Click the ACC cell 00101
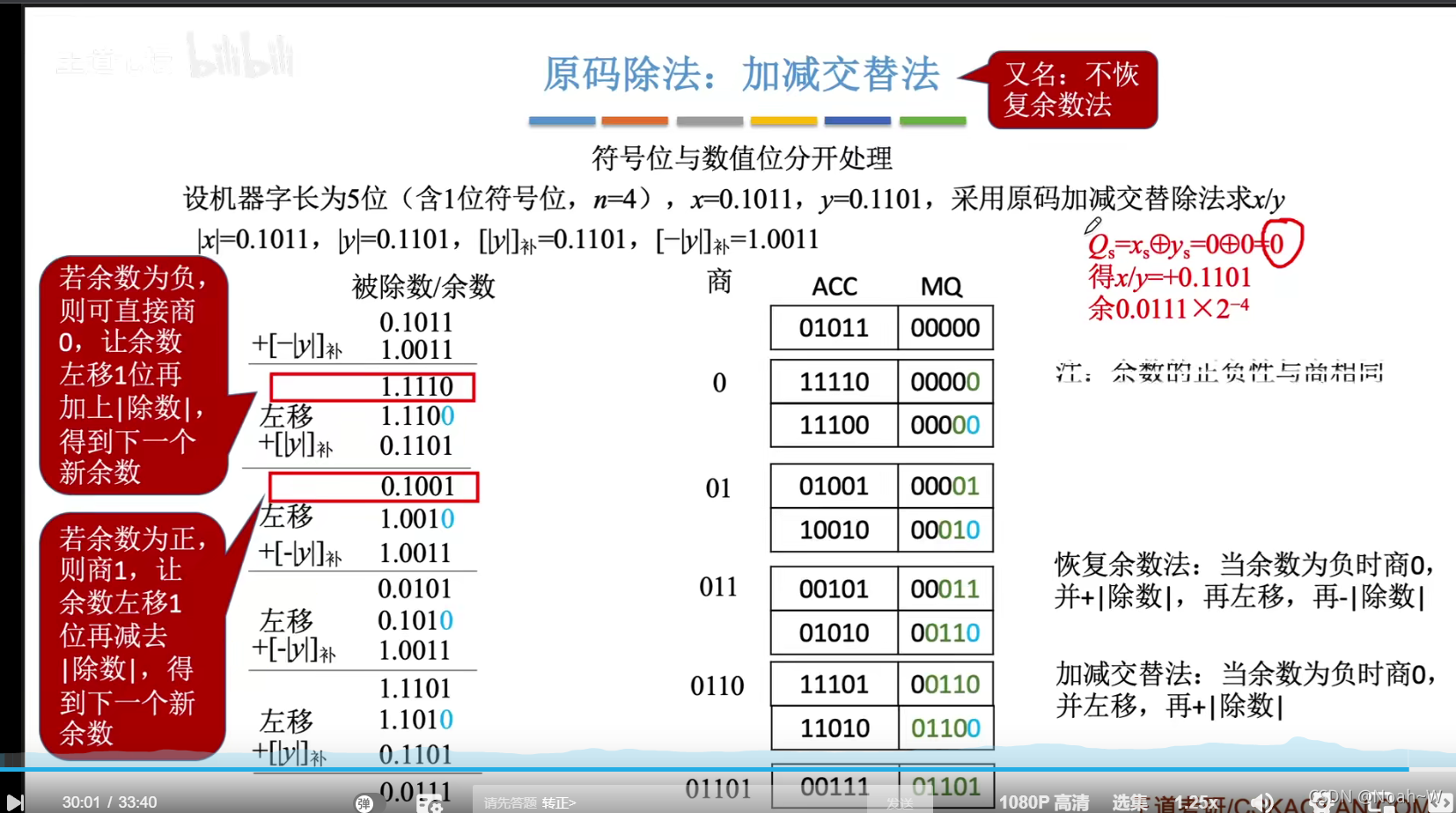This screenshot has width=1456, height=813. click(x=834, y=589)
